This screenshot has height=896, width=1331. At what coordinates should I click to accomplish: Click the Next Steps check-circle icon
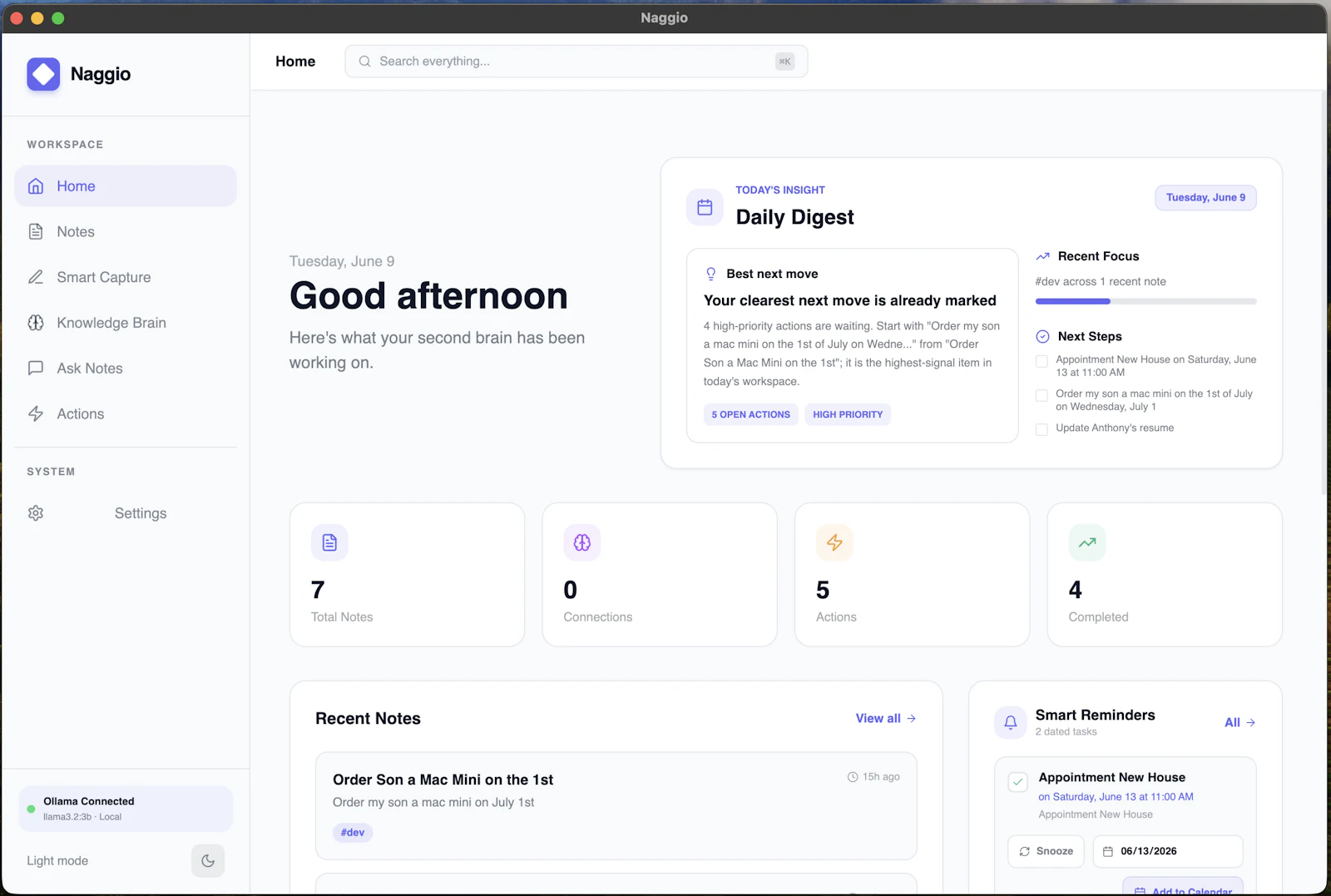[1042, 336]
